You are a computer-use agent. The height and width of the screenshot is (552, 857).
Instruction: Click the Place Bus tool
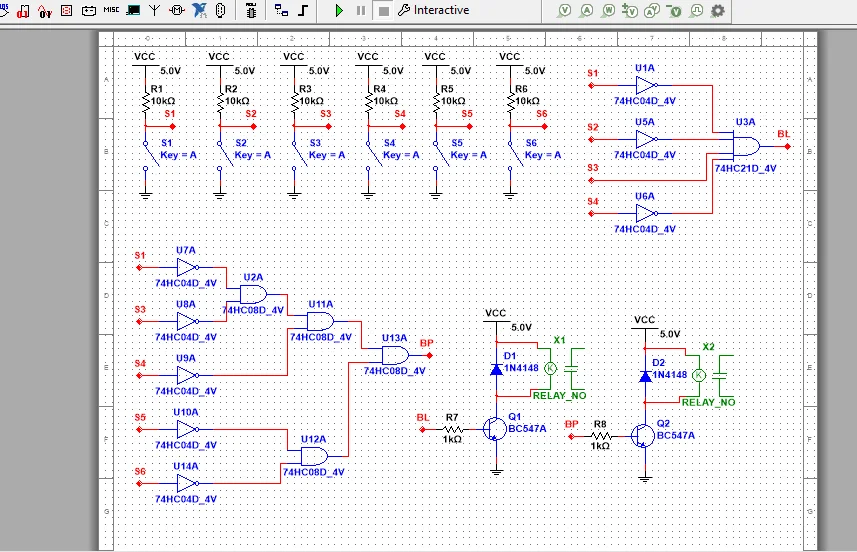302,10
